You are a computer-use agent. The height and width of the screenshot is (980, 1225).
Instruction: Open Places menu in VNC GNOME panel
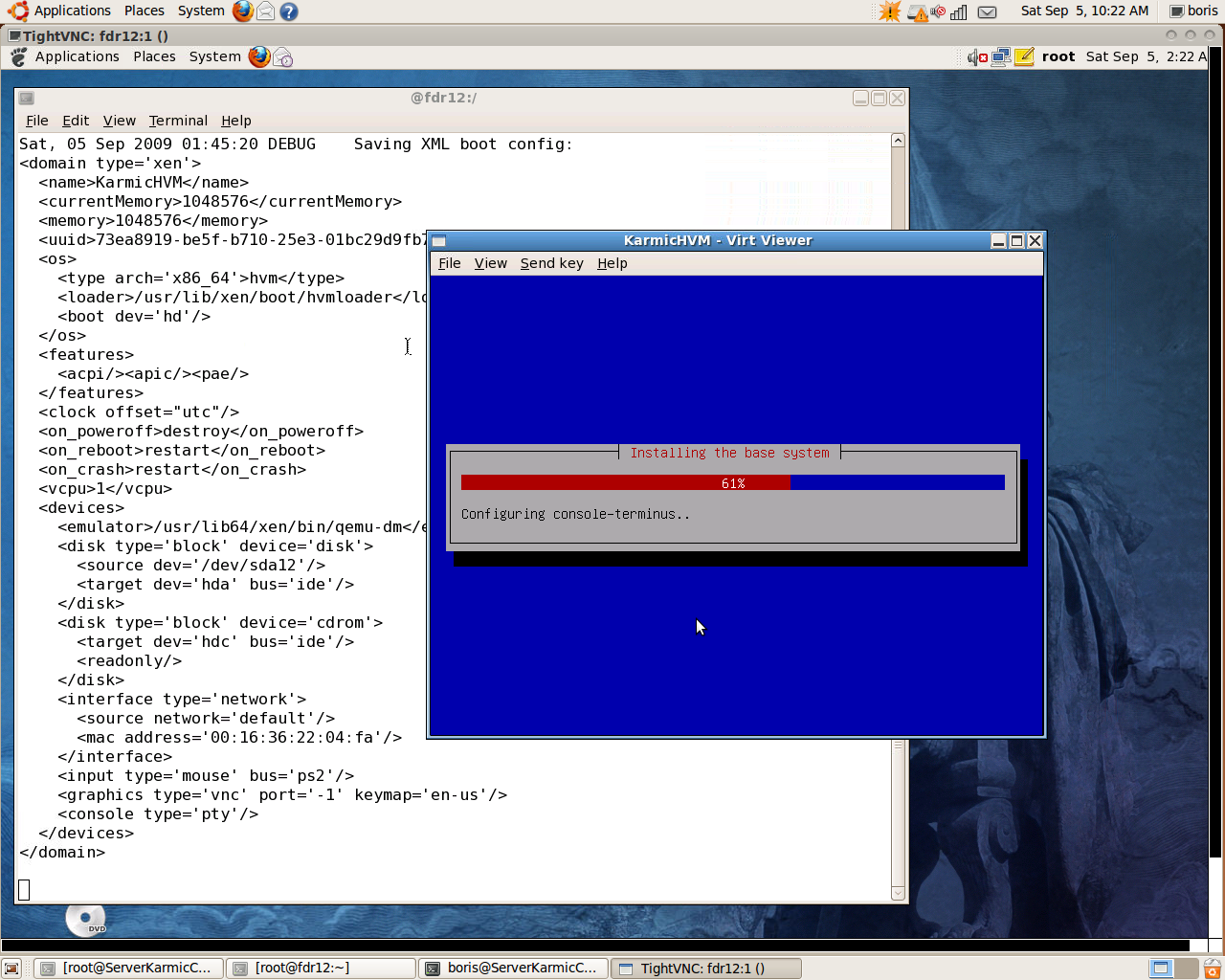[x=154, y=57]
